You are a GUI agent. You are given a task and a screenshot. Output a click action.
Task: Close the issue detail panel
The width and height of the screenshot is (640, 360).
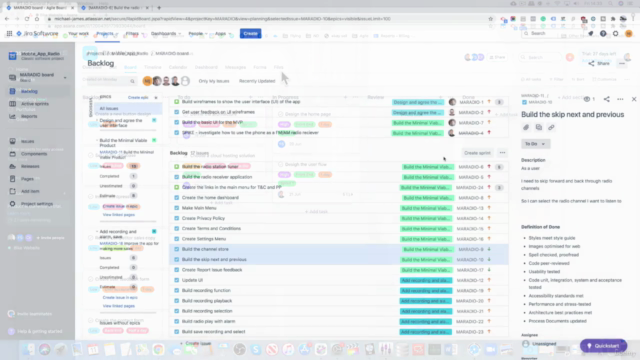coord(634,99)
